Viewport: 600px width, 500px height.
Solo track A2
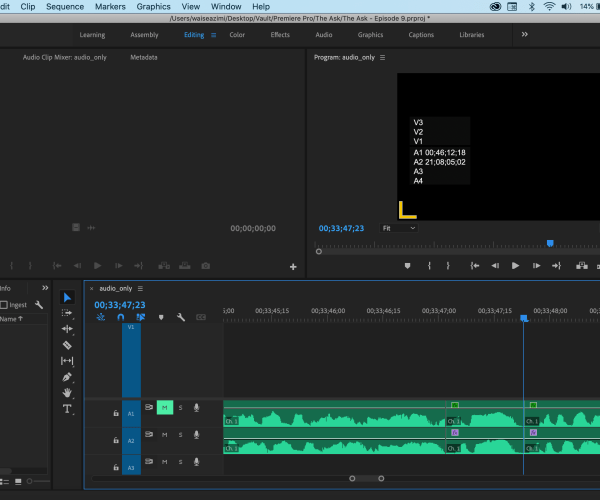[181, 435]
